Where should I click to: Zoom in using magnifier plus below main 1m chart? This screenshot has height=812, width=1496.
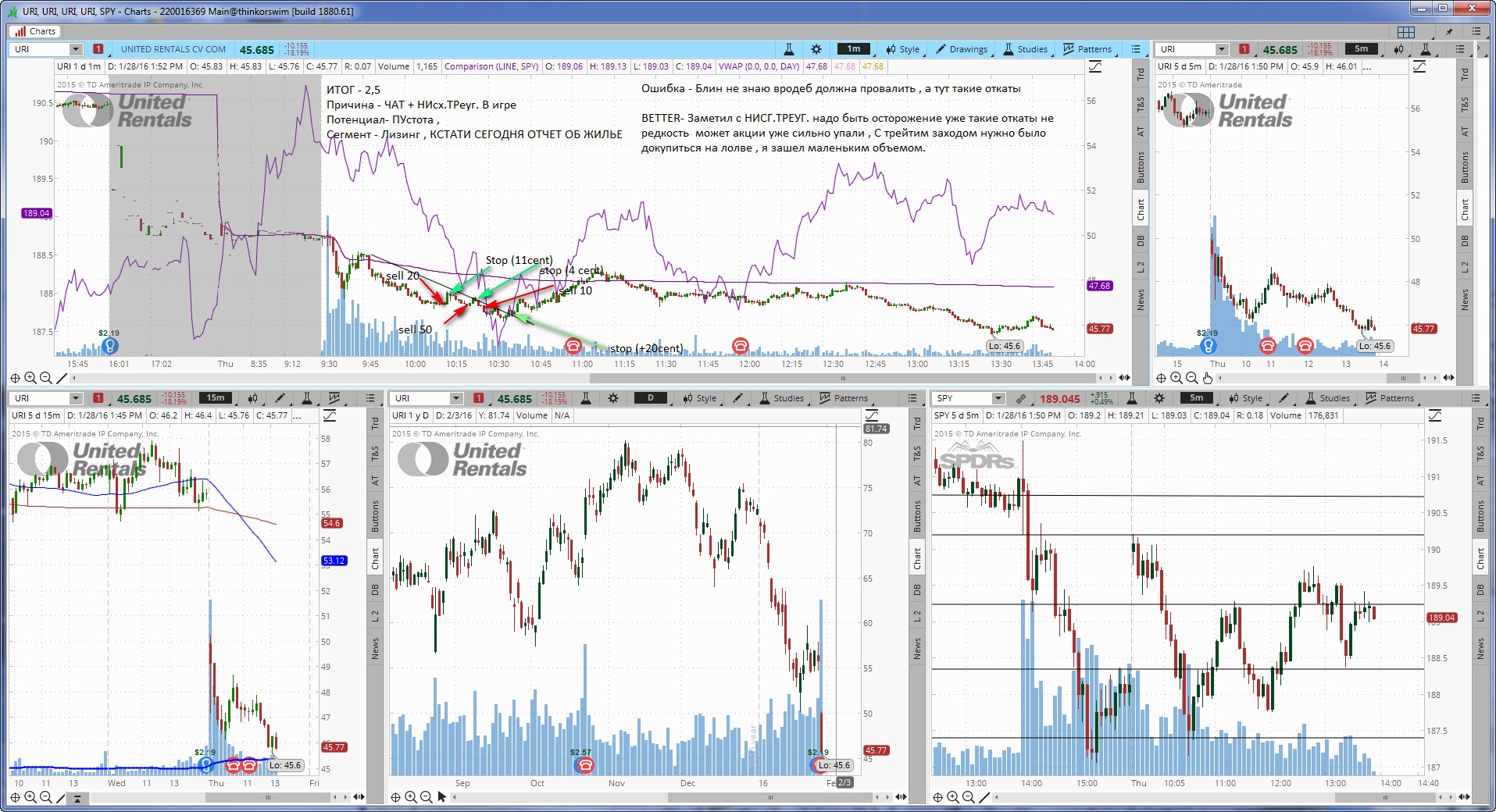tap(30, 378)
